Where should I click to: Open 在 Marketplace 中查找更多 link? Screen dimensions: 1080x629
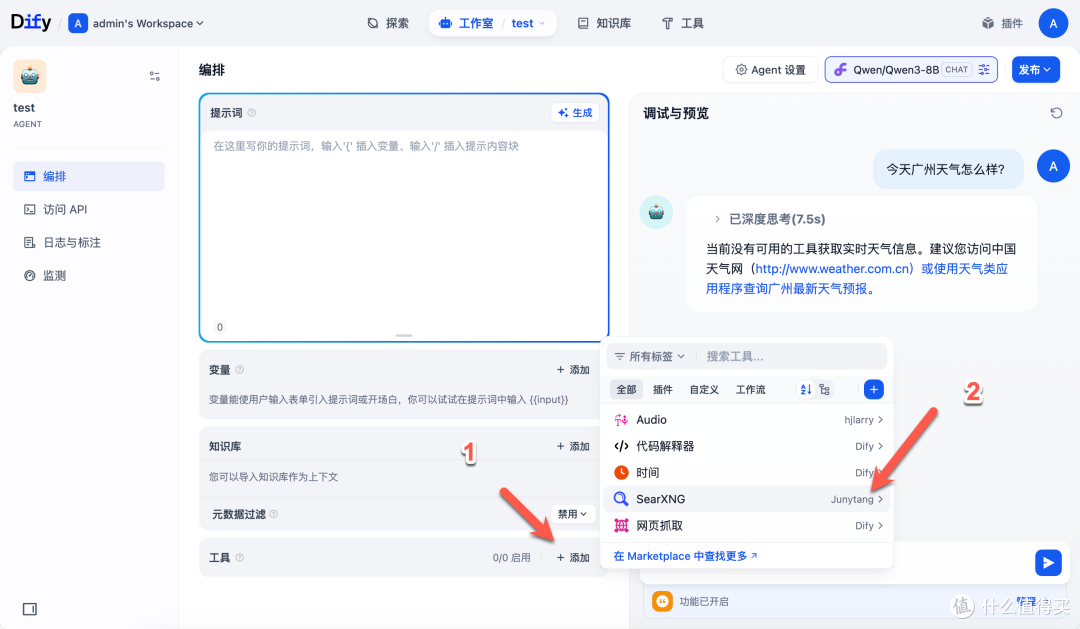[x=685, y=556]
